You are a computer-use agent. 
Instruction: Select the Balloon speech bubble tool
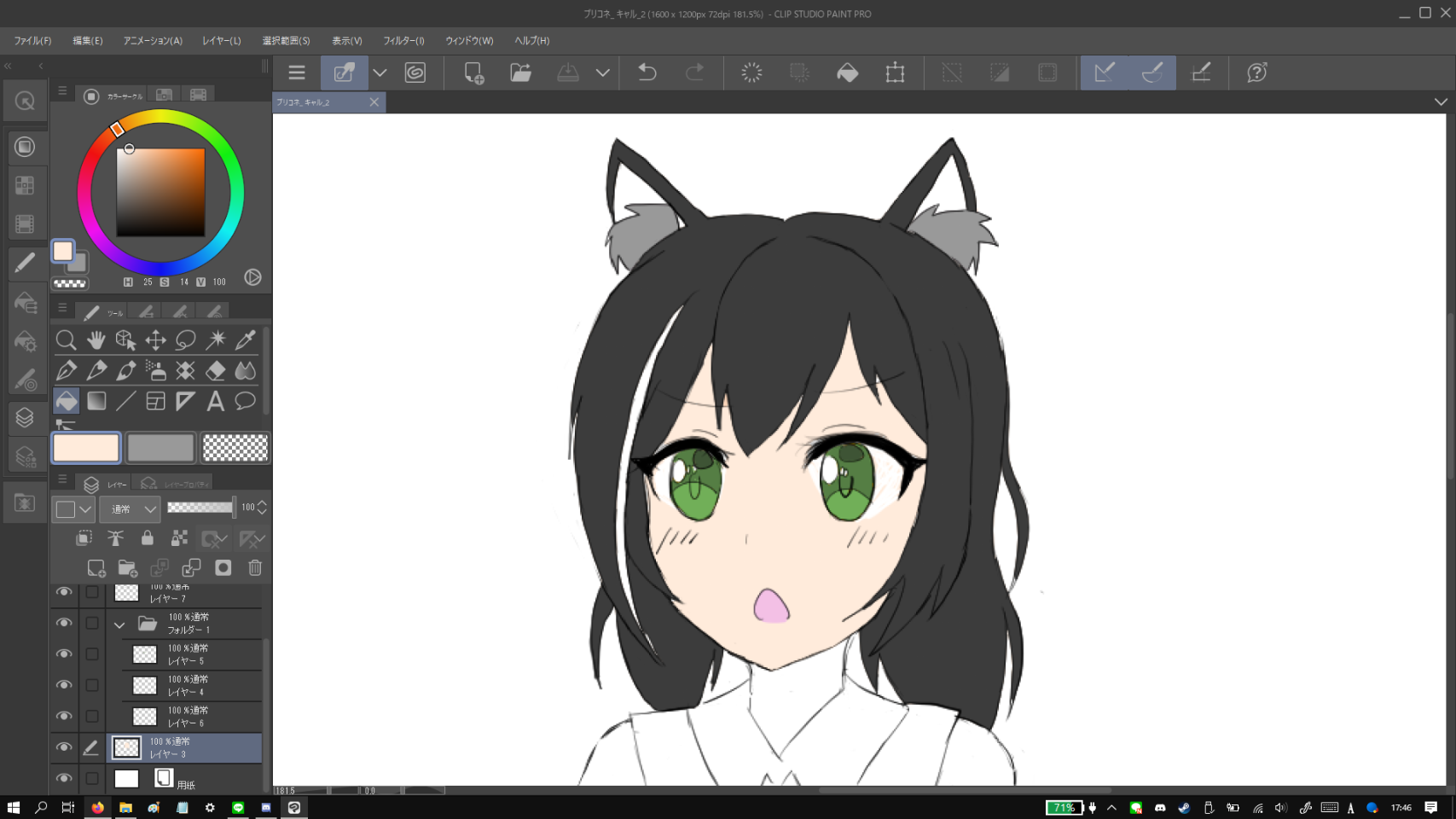246,401
